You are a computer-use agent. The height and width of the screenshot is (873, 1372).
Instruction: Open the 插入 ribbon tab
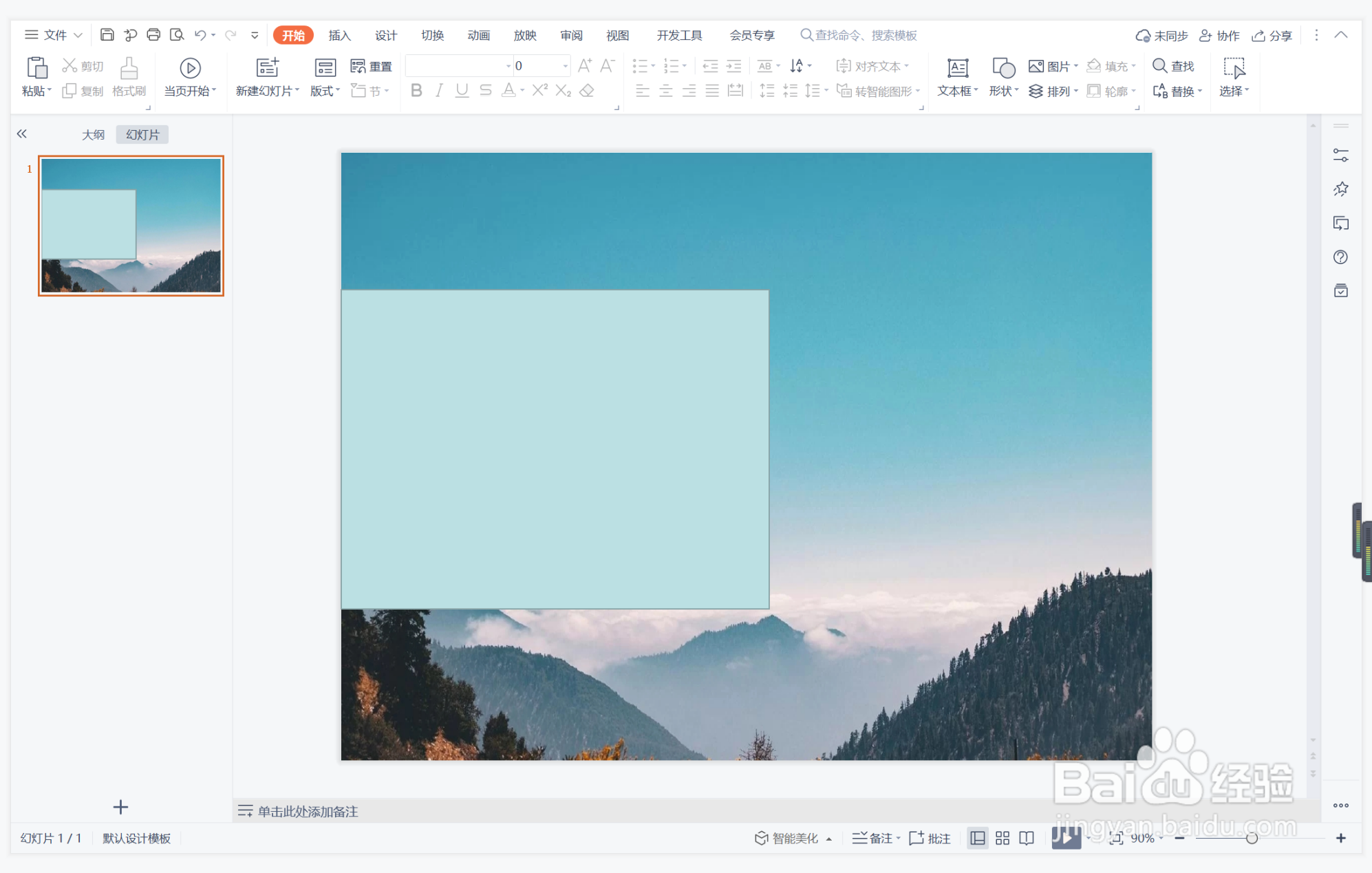click(339, 36)
